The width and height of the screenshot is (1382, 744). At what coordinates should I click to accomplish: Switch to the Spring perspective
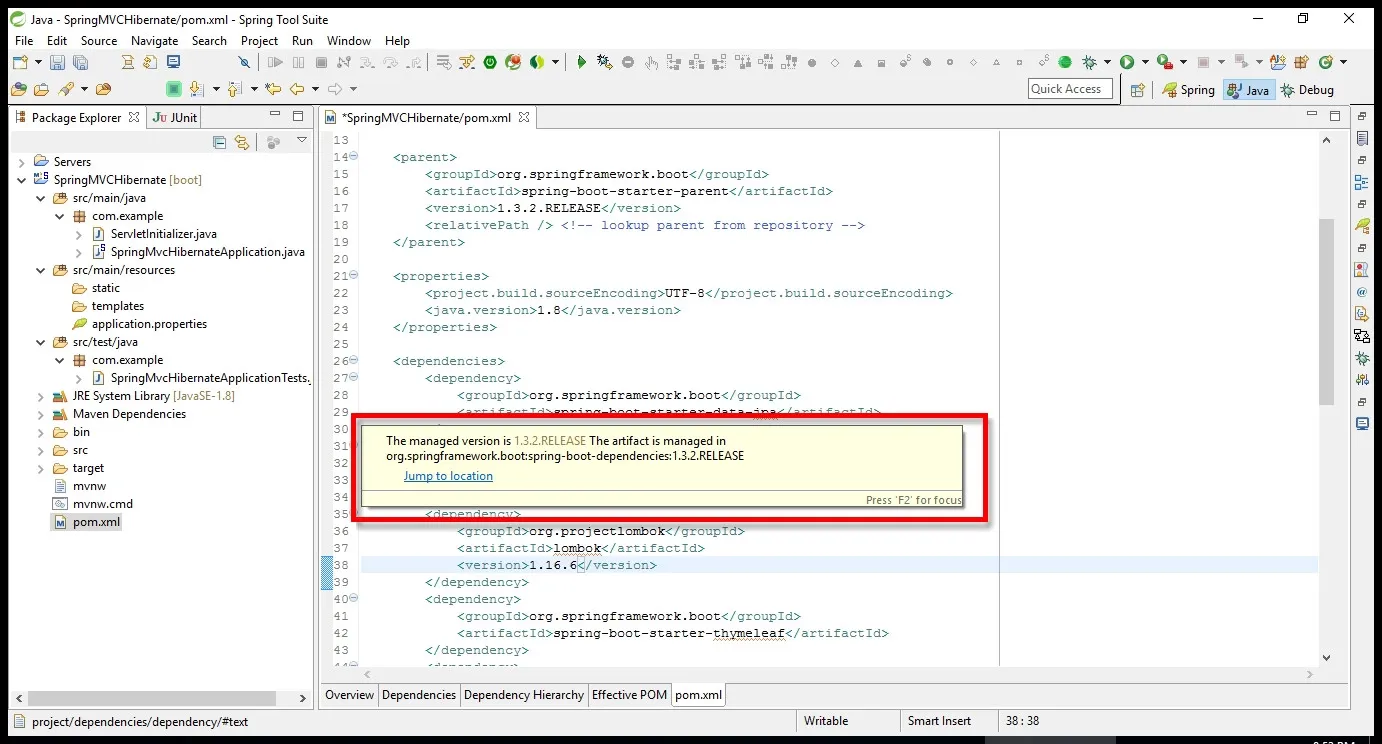1188,90
